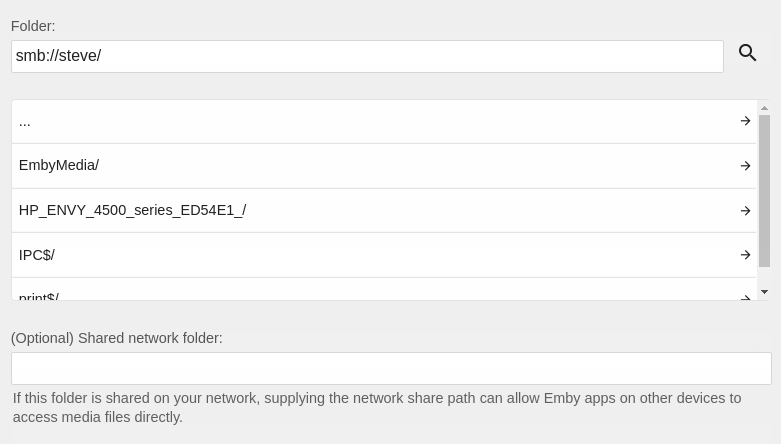Focus the Folder path field showing smb://steve/
The height and width of the screenshot is (444, 781).
(x=366, y=56)
